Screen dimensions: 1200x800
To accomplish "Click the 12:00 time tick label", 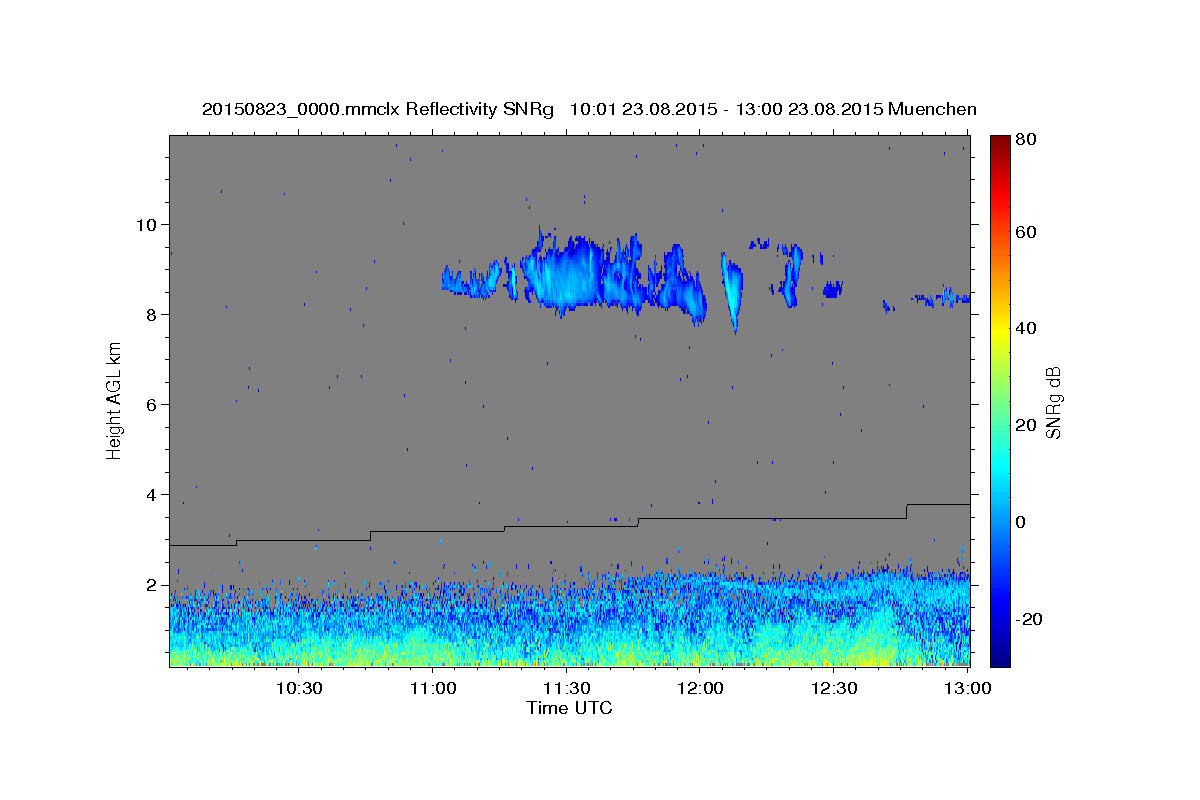I will 700,688.
